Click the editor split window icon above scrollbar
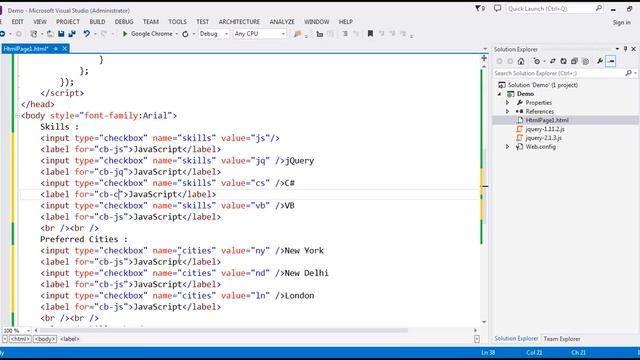This screenshot has height=360, width=640. [x=484, y=59]
